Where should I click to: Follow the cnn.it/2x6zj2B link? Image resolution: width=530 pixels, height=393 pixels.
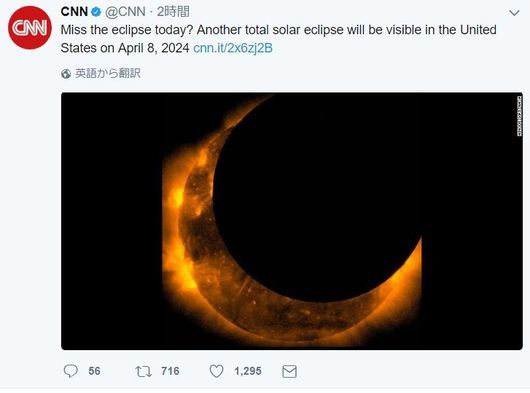tap(233, 48)
